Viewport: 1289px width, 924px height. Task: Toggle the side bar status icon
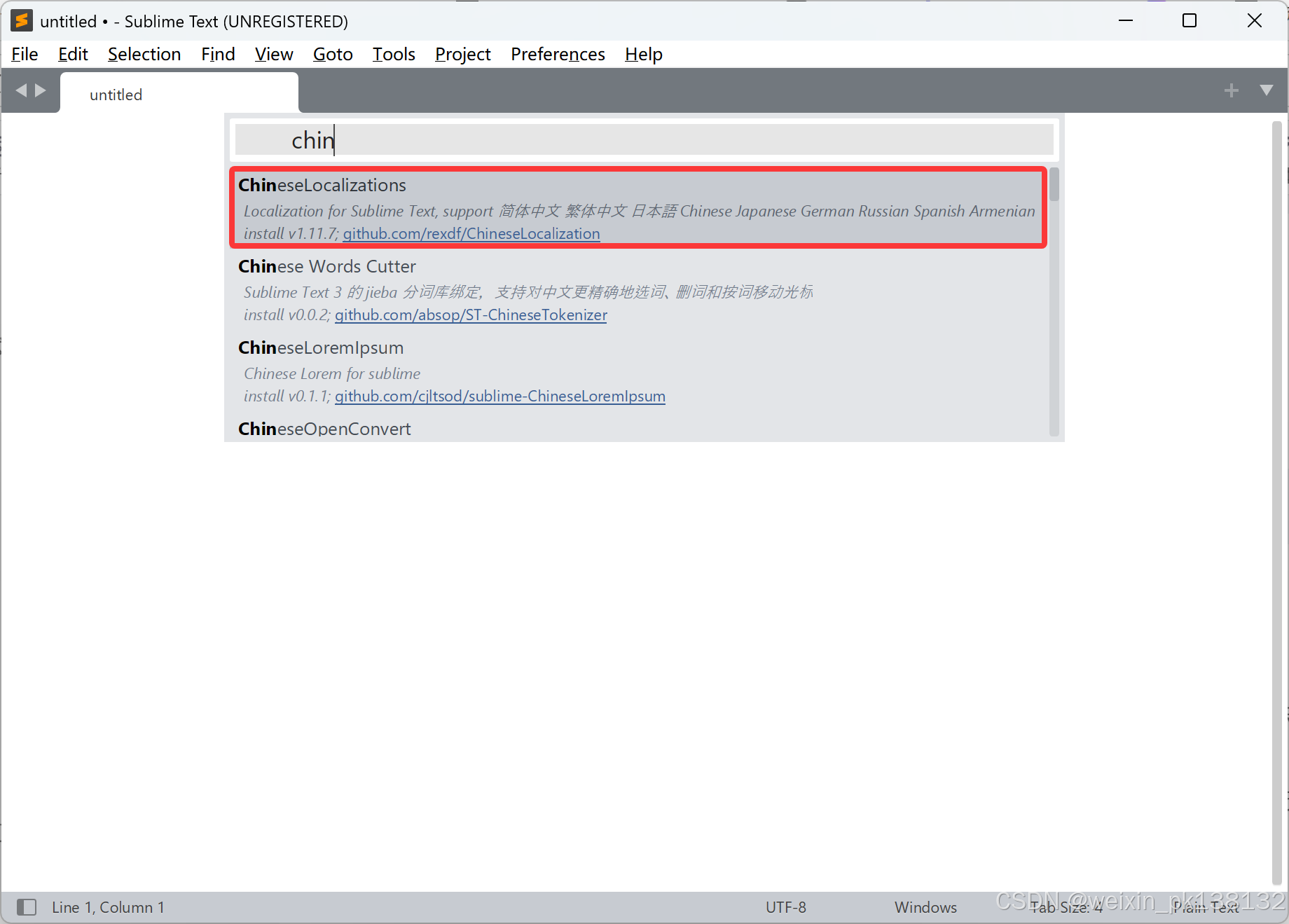pyautogui.click(x=27, y=907)
